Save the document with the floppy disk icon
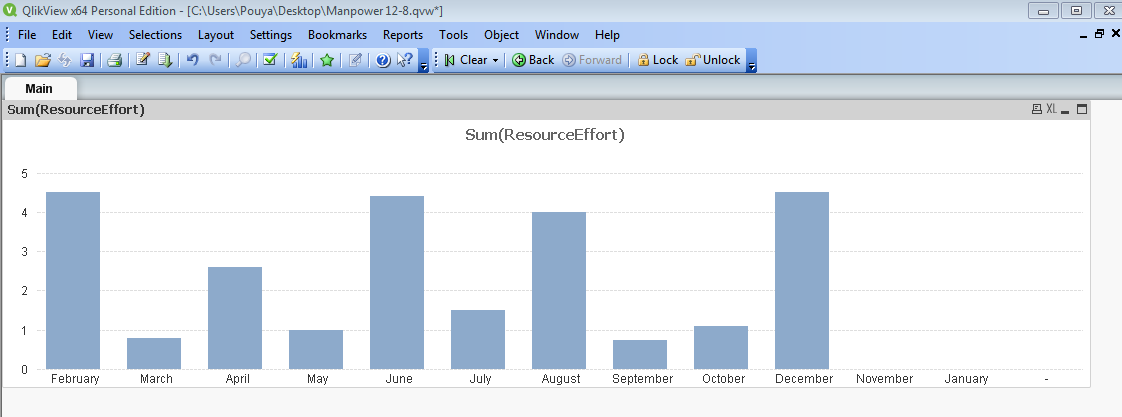 [x=87, y=60]
